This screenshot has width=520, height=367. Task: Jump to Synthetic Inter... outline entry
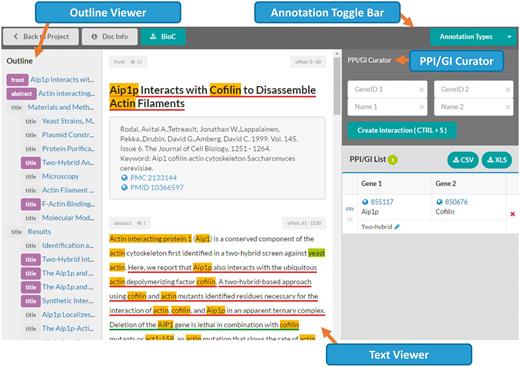[x=68, y=301]
